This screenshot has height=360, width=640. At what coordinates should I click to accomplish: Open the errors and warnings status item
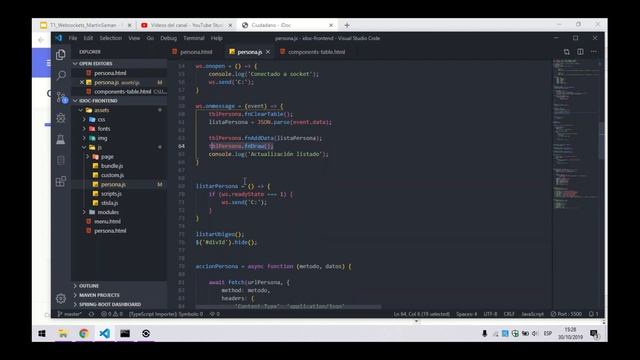tap(112, 314)
